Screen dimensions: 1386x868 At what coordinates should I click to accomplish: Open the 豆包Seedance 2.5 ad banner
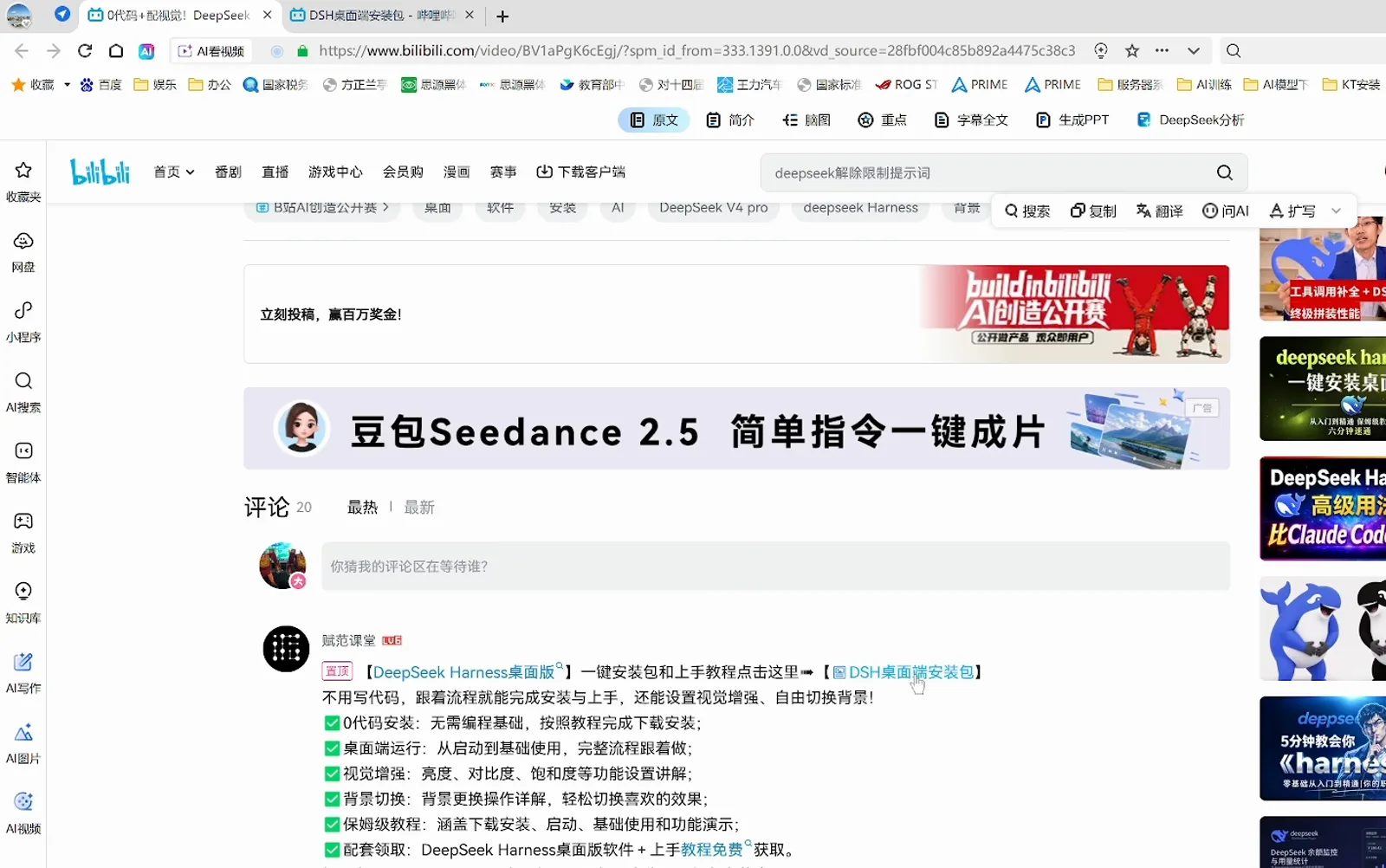tap(736, 429)
